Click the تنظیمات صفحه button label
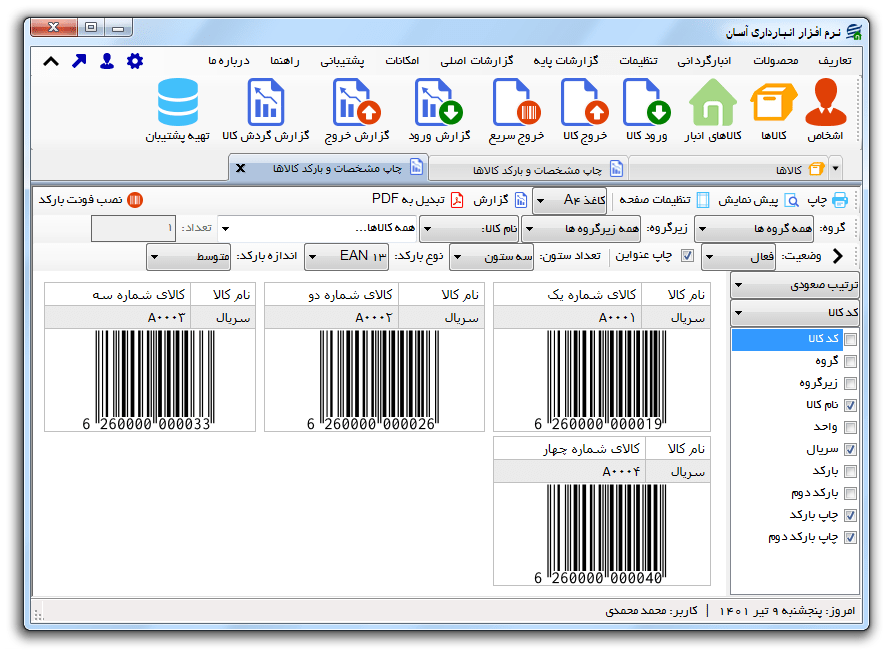The height and width of the screenshot is (656, 888). [x=655, y=200]
